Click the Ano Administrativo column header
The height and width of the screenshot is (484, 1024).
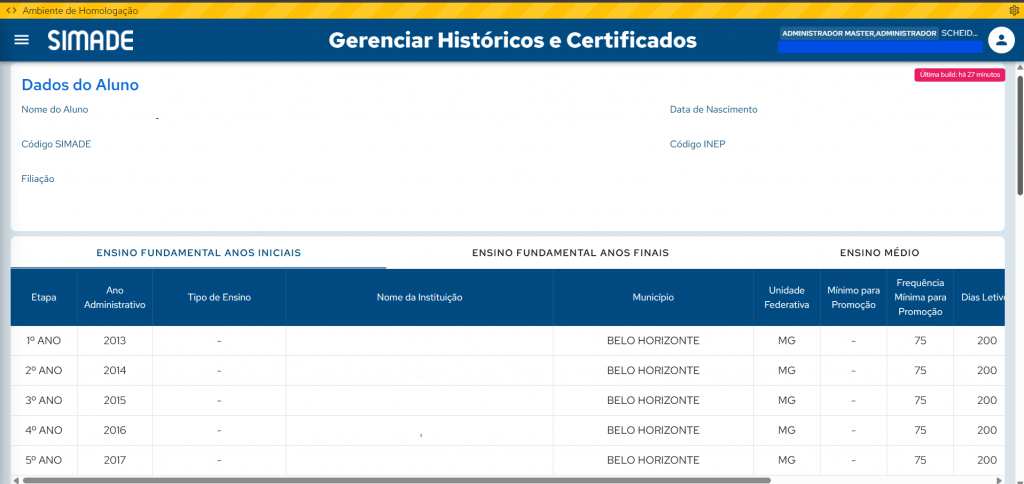(x=115, y=297)
